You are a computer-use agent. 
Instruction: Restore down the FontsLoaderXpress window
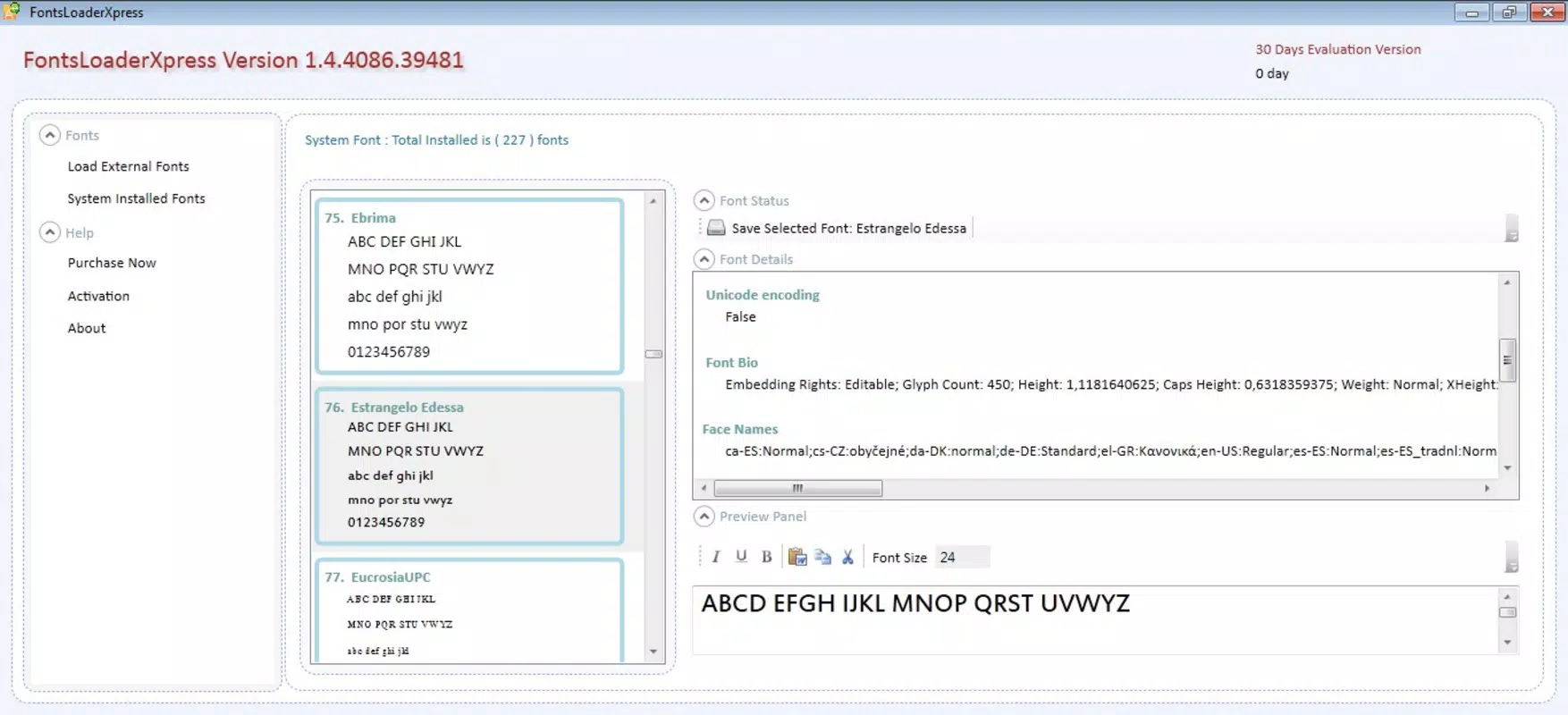coord(1509,13)
